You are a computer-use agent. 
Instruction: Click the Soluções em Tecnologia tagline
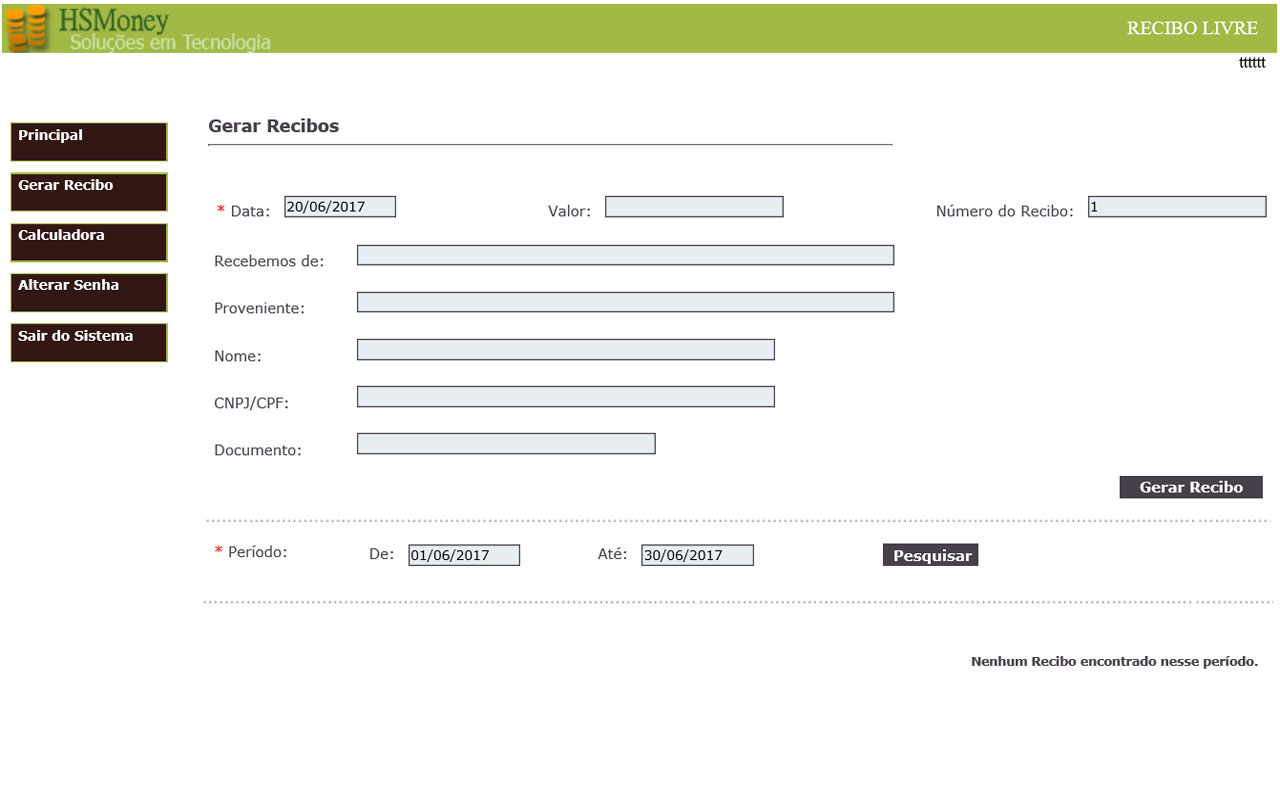pos(170,42)
